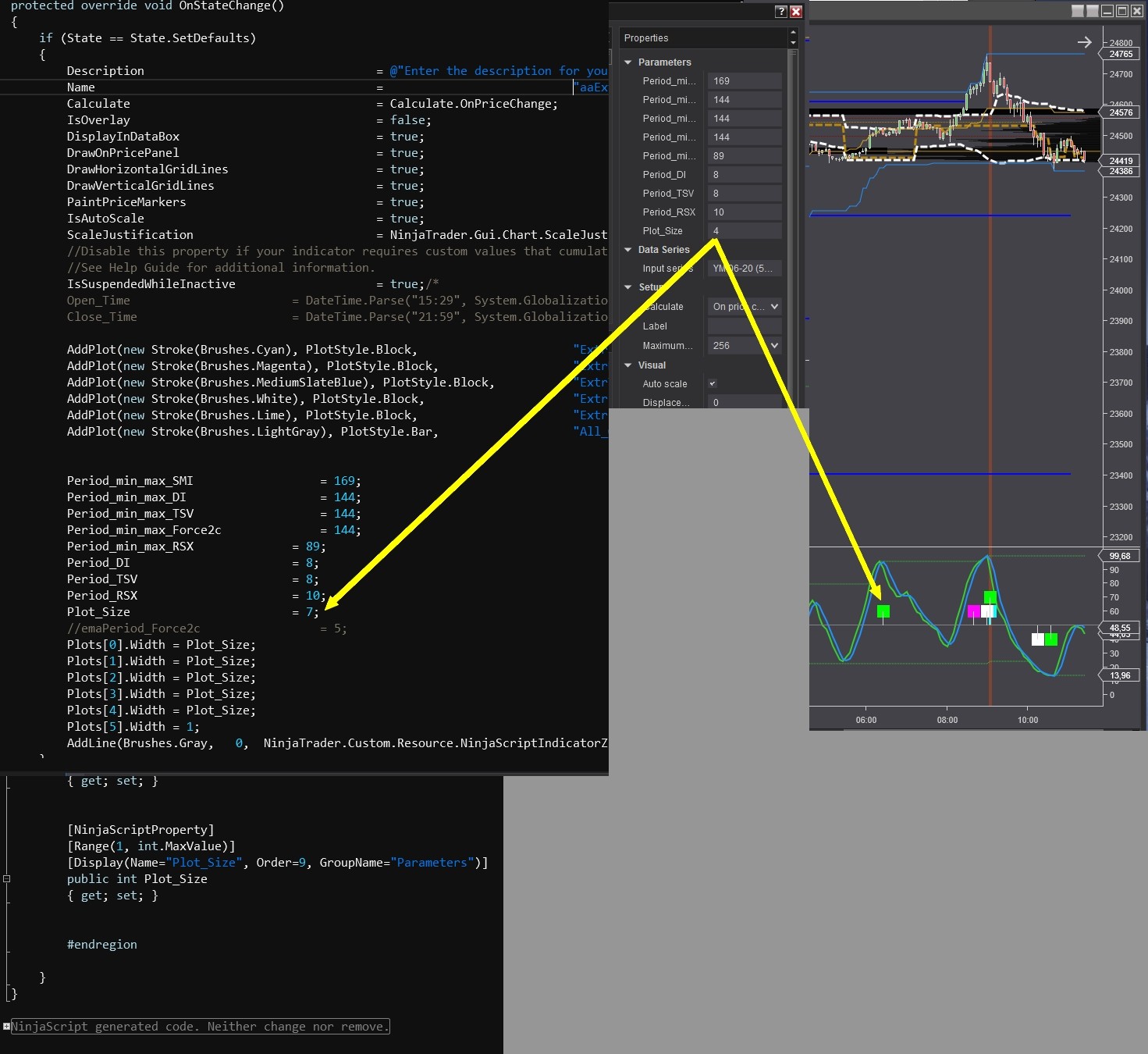Viewport: 1148px width, 1054px height.
Task: Click the 06:00 time label on chart
Action: (x=866, y=720)
